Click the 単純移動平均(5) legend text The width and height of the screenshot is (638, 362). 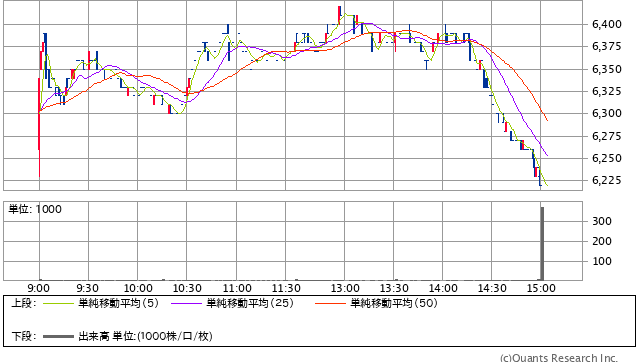coord(118,303)
